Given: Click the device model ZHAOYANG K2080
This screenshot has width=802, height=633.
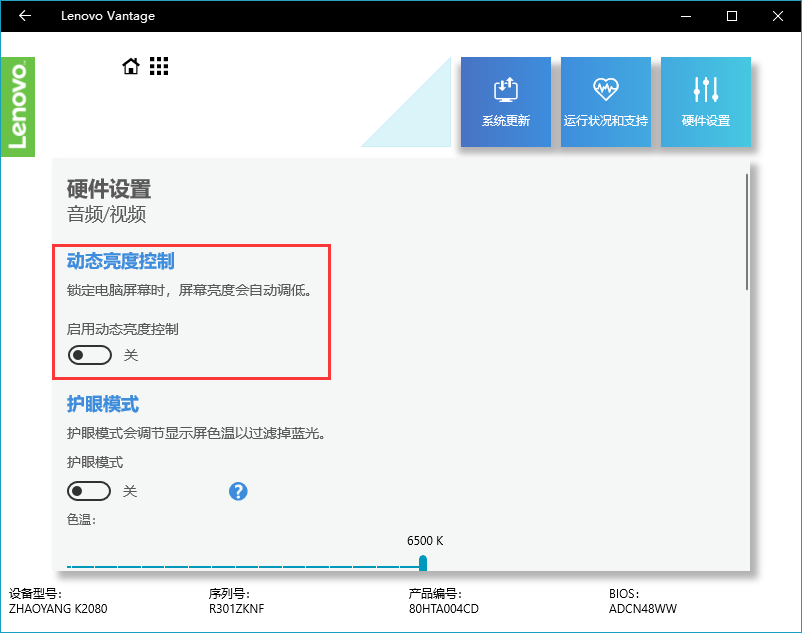Looking at the screenshot, I should 58,608.
